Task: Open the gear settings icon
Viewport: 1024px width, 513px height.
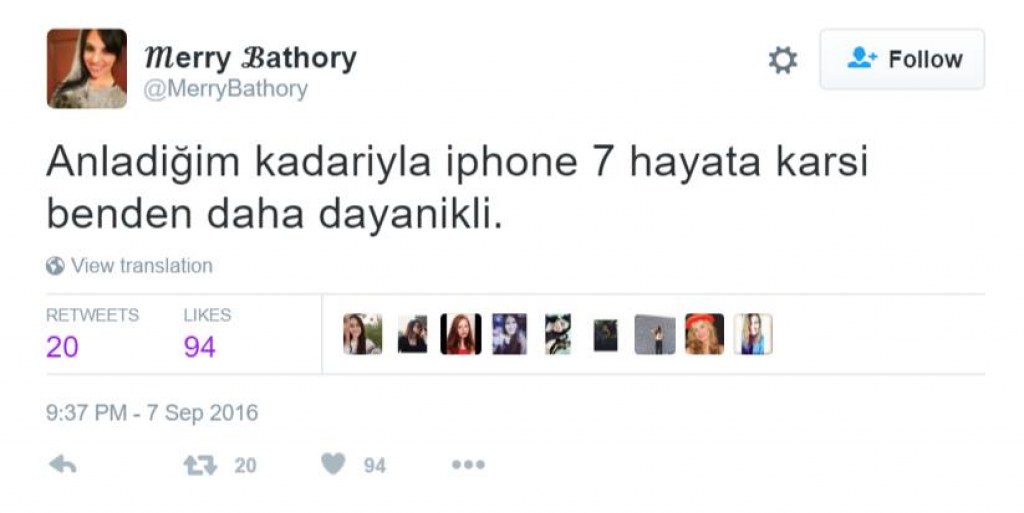Action: point(782,60)
